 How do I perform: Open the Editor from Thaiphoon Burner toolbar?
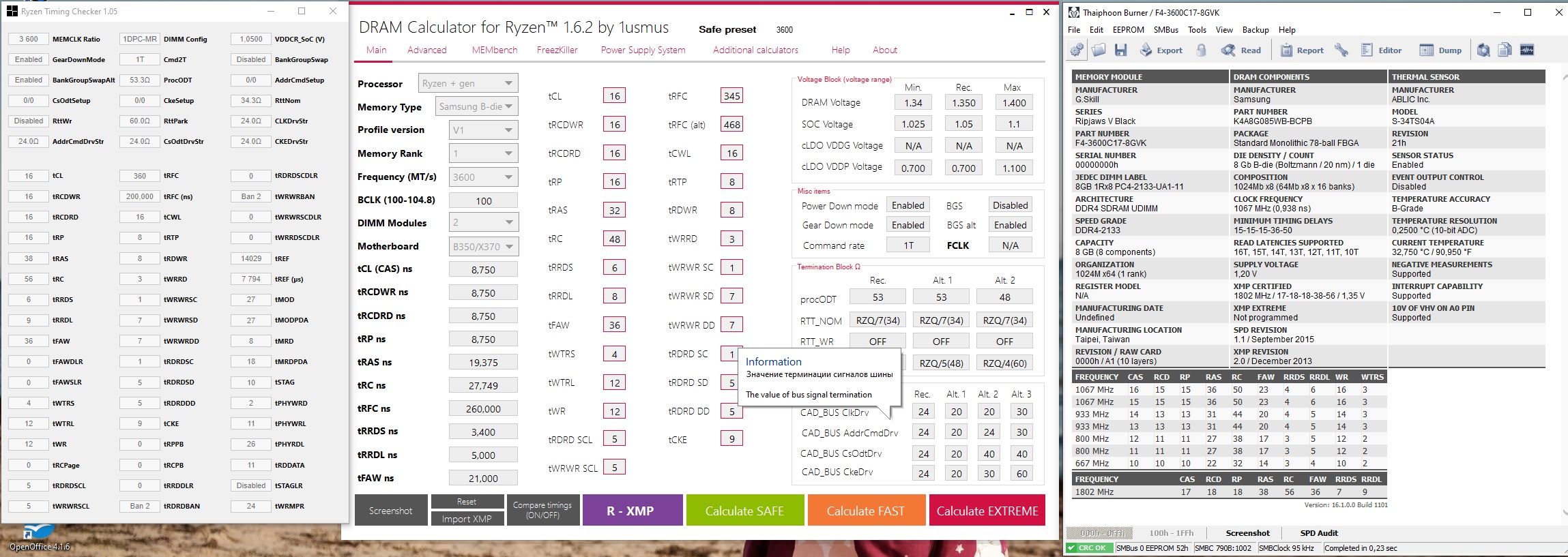[1381, 50]
